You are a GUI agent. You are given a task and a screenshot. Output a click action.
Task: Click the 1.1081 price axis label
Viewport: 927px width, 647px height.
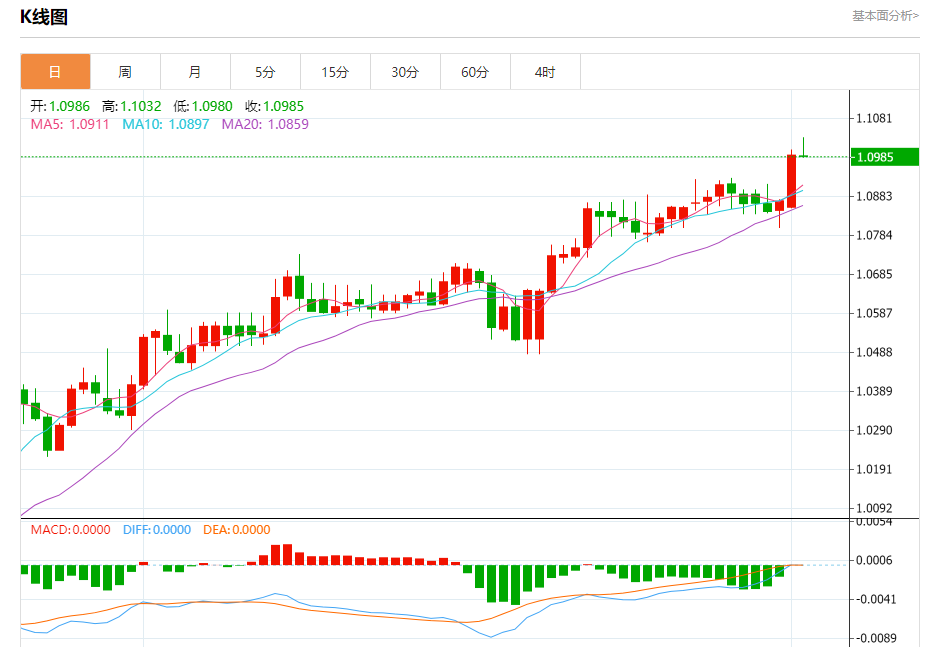874,118
